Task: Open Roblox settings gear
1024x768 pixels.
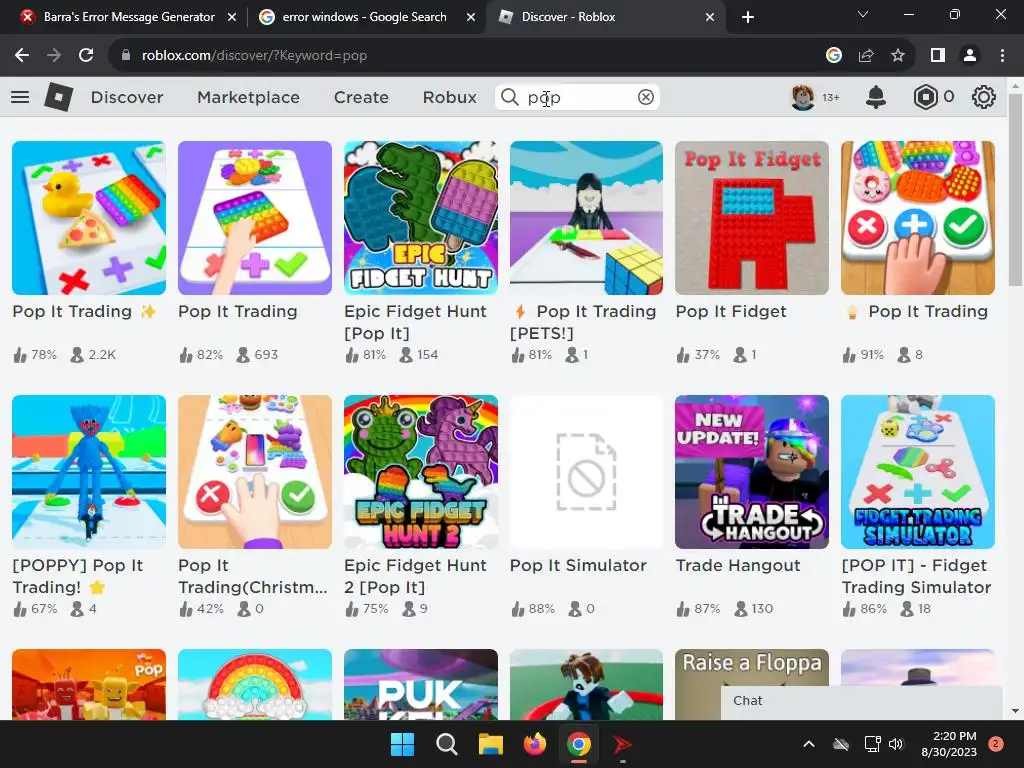Action: [x=984, y=97]
